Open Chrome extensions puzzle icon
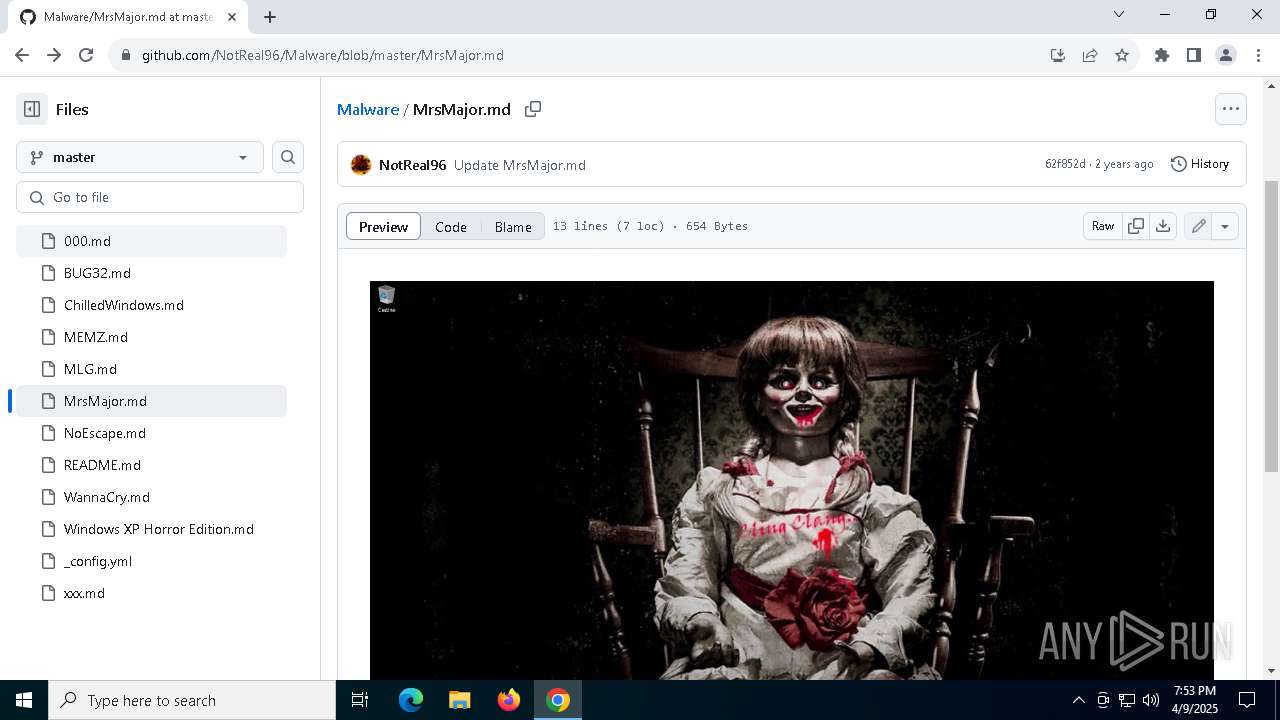1280x720 pixels. 1162,55
